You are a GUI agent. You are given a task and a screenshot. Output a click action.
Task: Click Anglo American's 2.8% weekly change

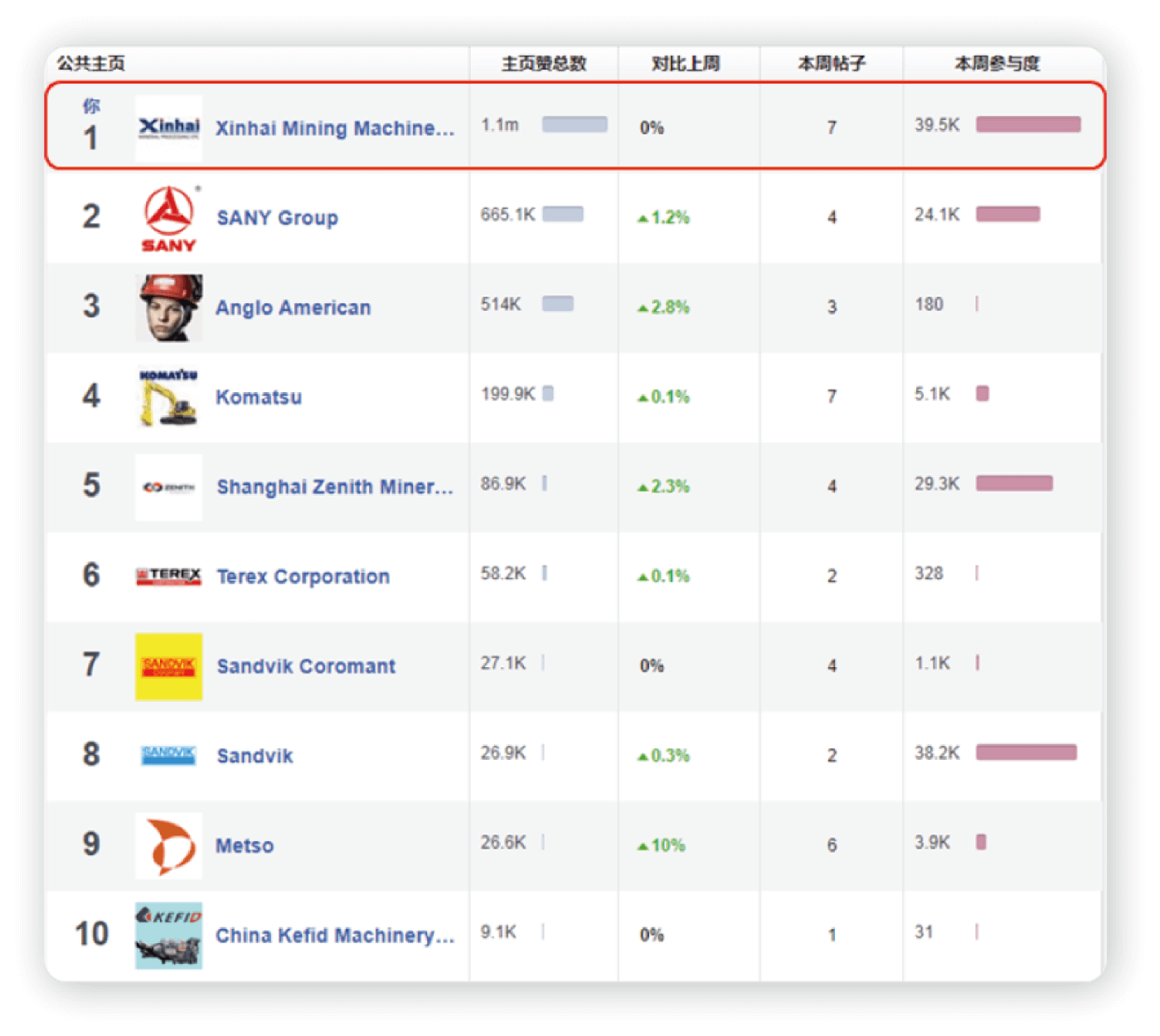(663, 307)
